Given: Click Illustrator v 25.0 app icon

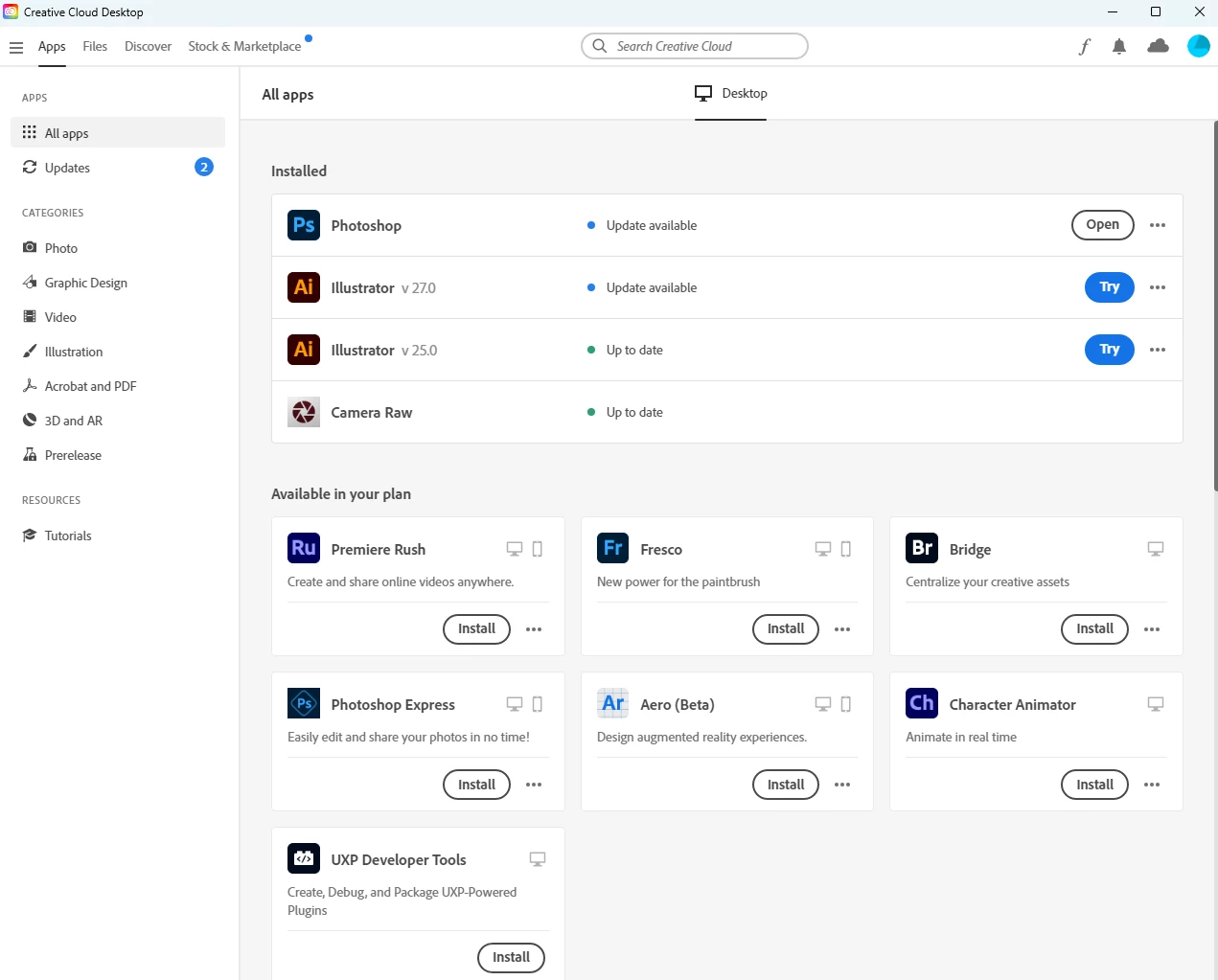Looking at the screenshot, I should click(304, 350).
